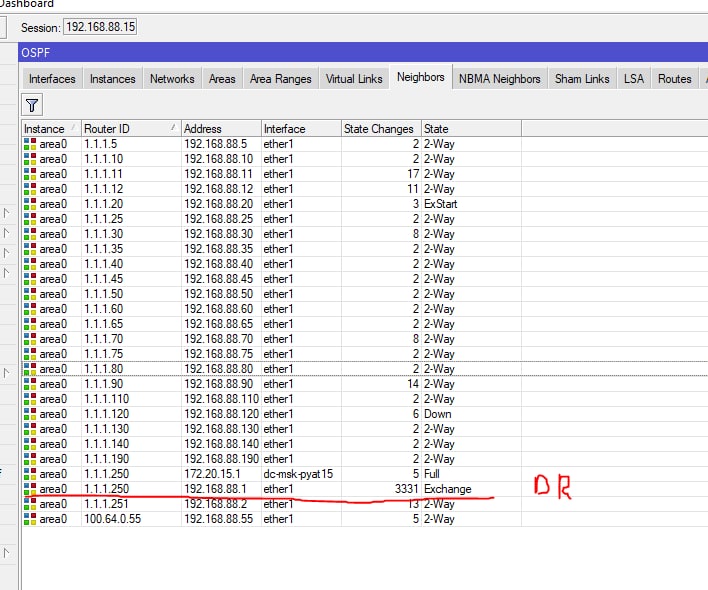Open the filter funnel icon
The height and width of the screenshot is (590, 708).
coord(32,106)
